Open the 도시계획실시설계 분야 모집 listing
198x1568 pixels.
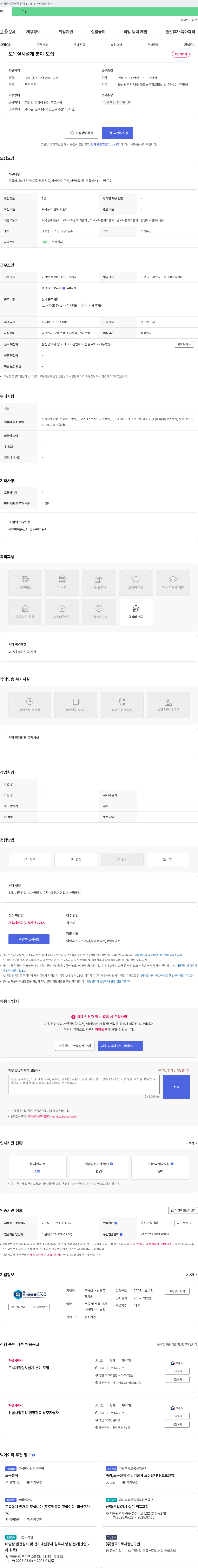click(x=29, y=1368)
